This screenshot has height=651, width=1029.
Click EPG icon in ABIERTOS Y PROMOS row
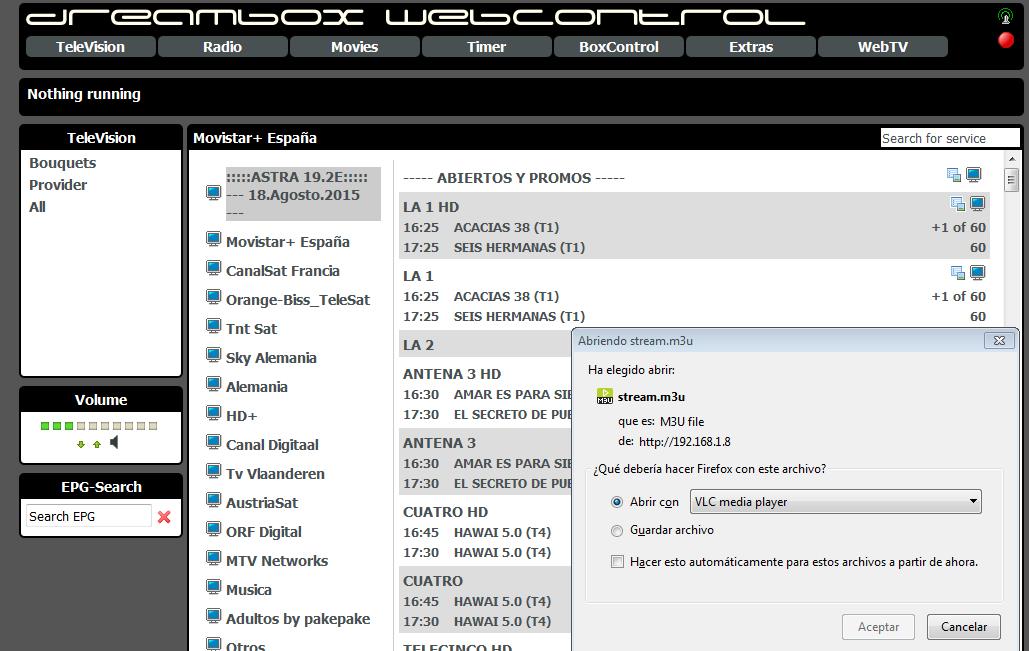[x=954, y=175]
